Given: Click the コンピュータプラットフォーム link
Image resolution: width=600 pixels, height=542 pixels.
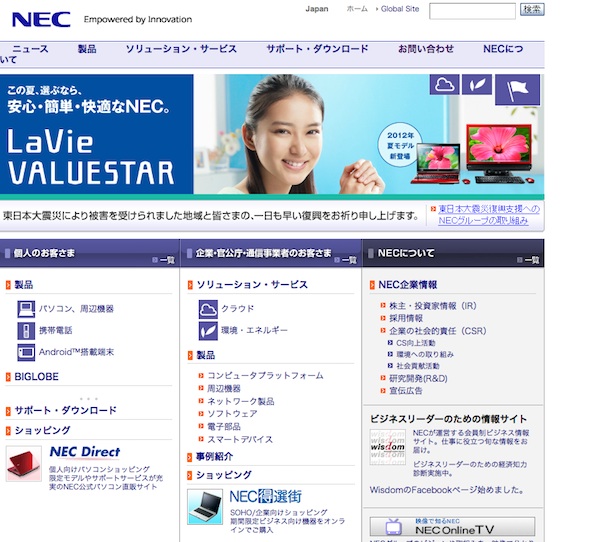Looking at the screenshot, I should [265, 376].
